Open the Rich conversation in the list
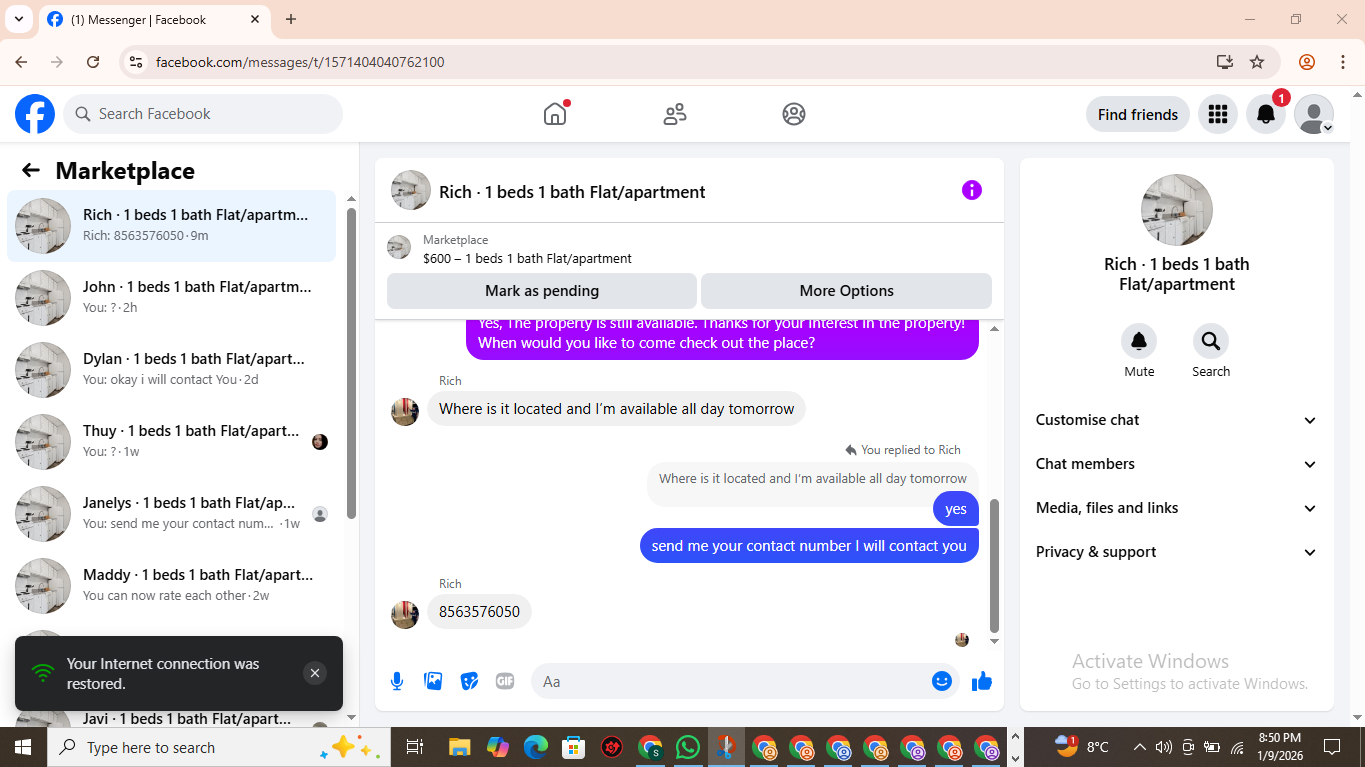 (172, 226)
